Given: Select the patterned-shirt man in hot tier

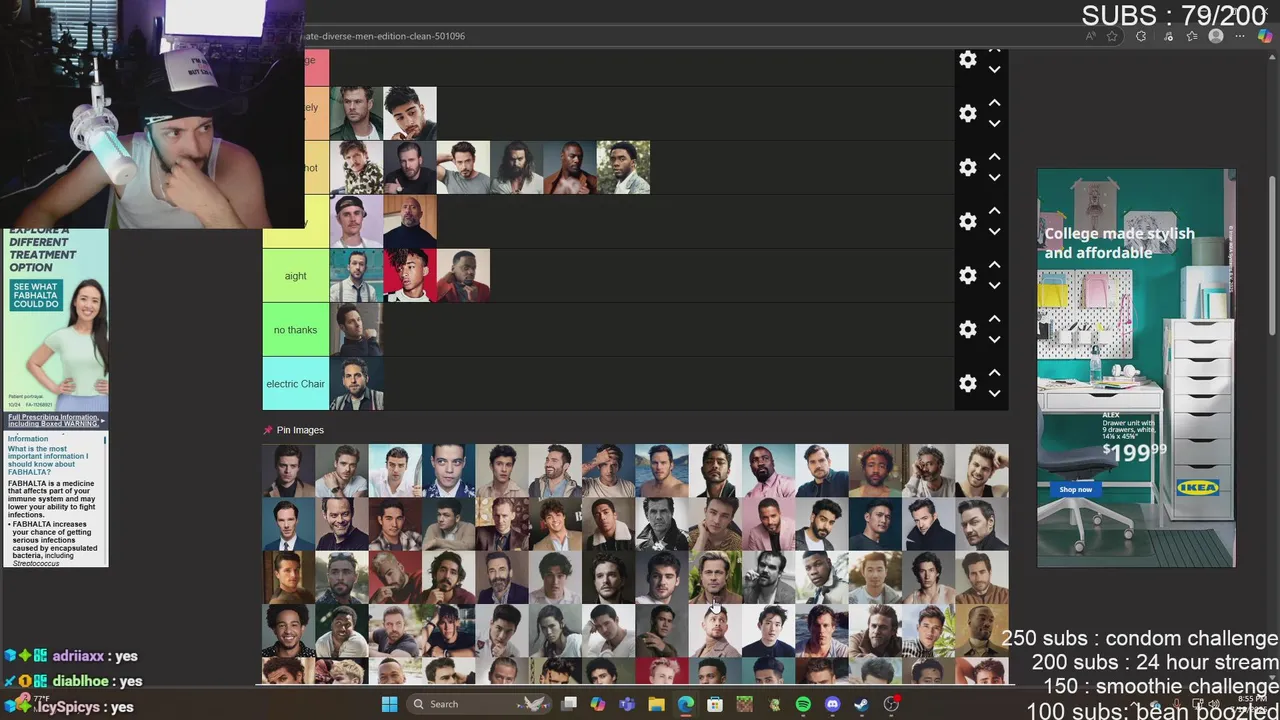Looking at the screenshot, I should click(356, 168).
